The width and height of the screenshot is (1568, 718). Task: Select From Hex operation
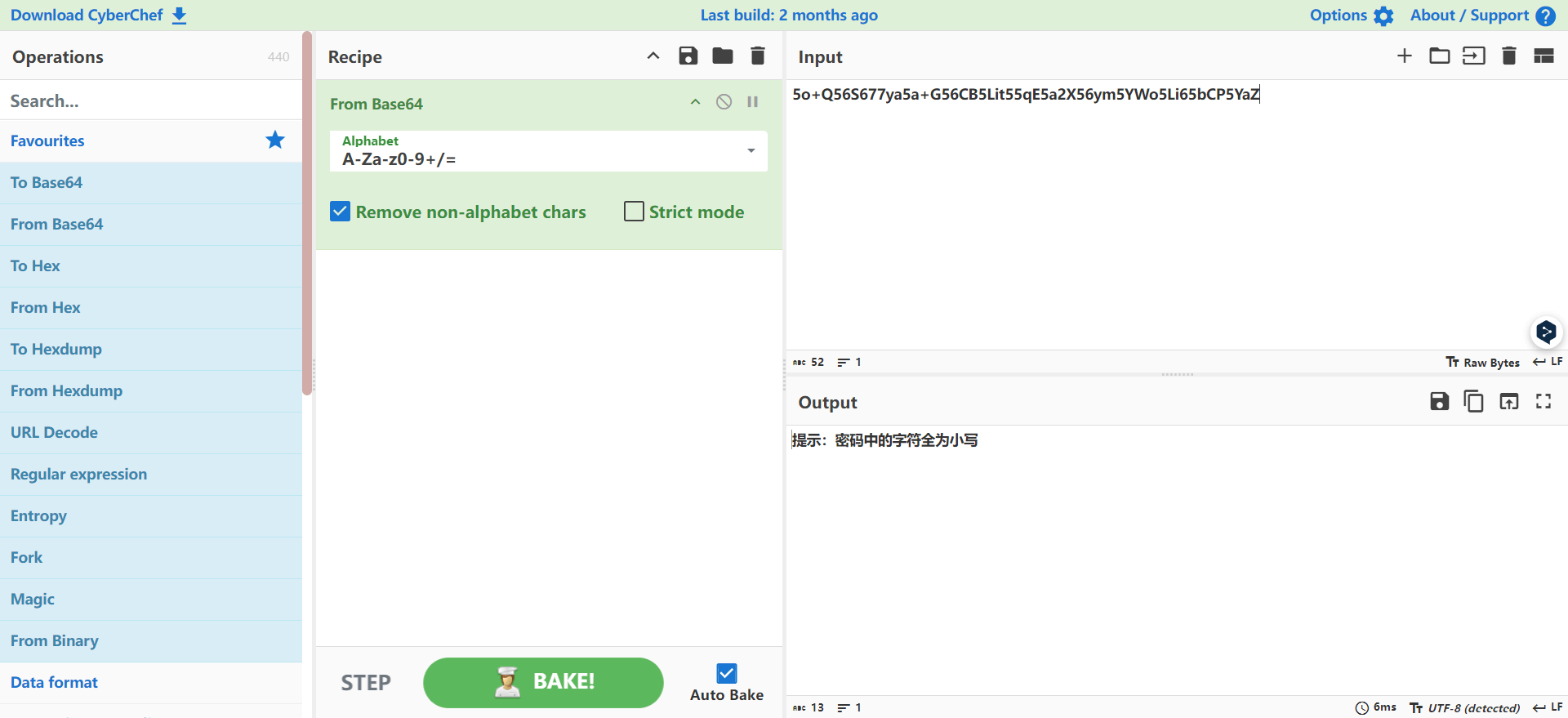tap(151, 307)
